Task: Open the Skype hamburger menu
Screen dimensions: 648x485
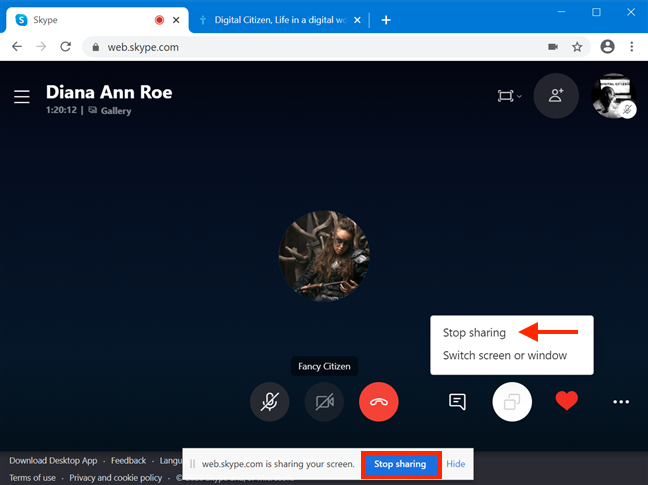Action: 22,97
